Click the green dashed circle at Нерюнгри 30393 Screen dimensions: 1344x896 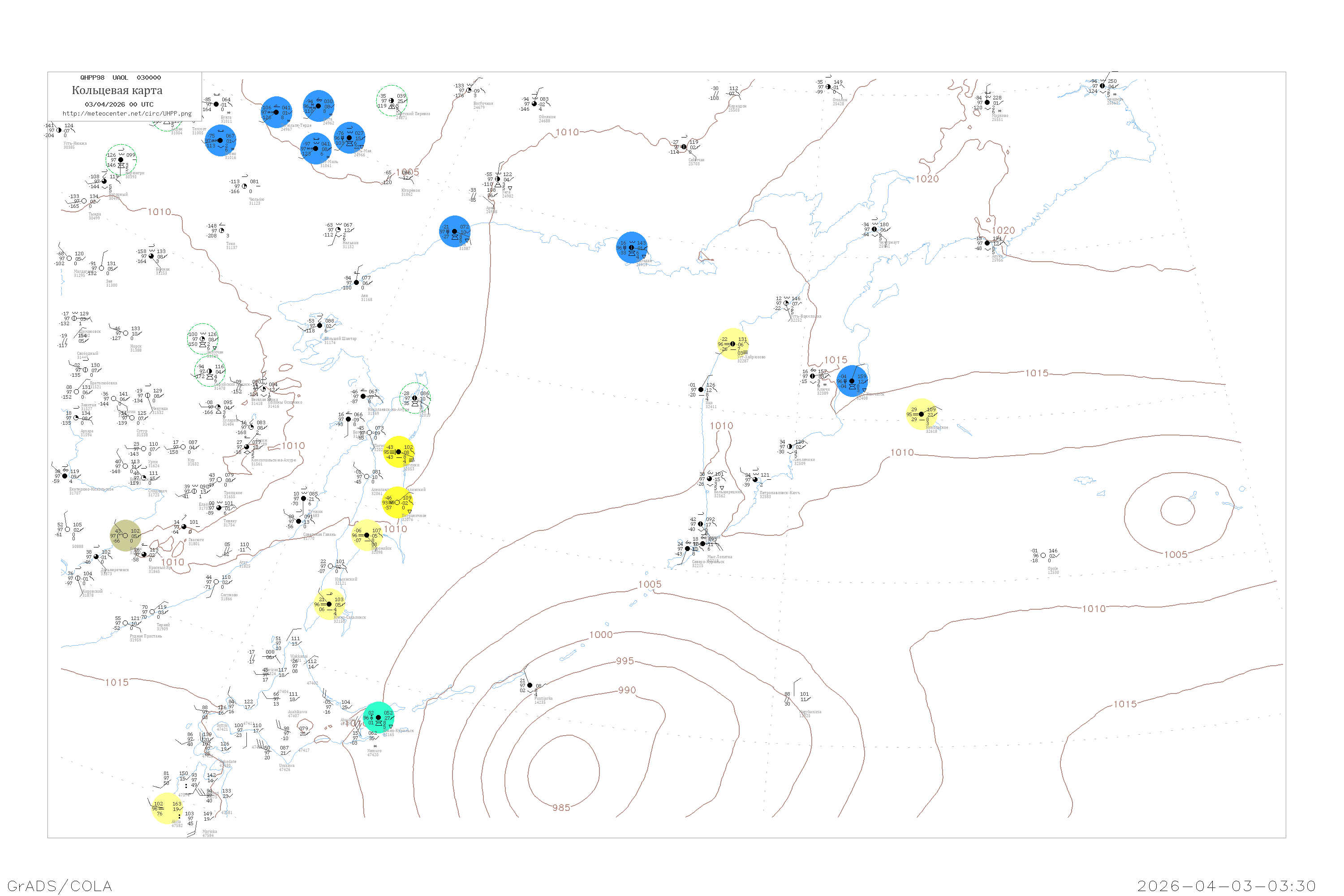pyautogui.click(x=121, y=160)
